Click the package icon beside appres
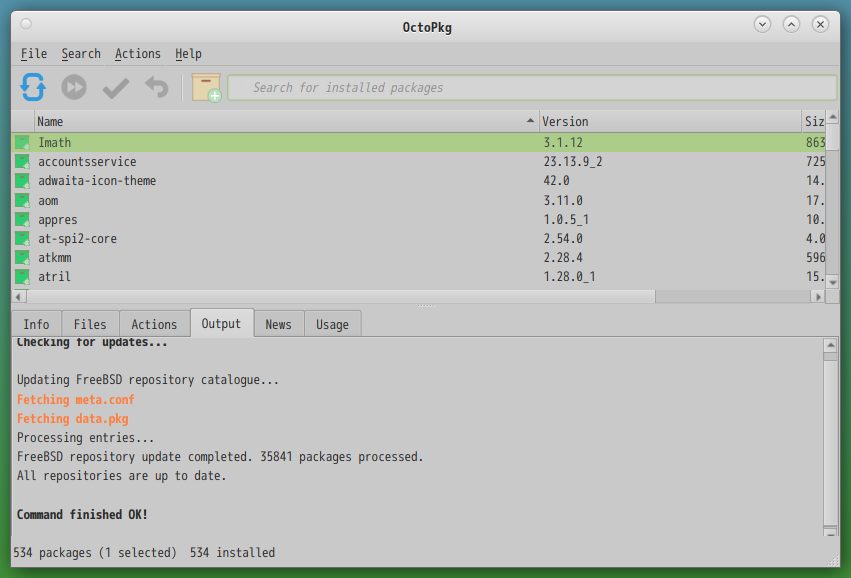Image resolution: width=851 pixels, height=578 pixels. [x=22, y=220]
